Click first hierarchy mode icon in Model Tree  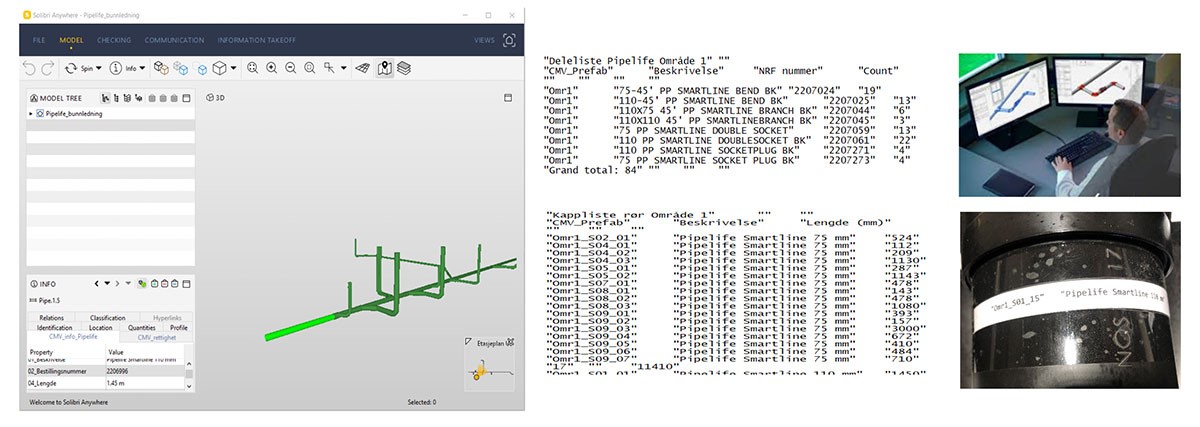(x=105, y=98)
